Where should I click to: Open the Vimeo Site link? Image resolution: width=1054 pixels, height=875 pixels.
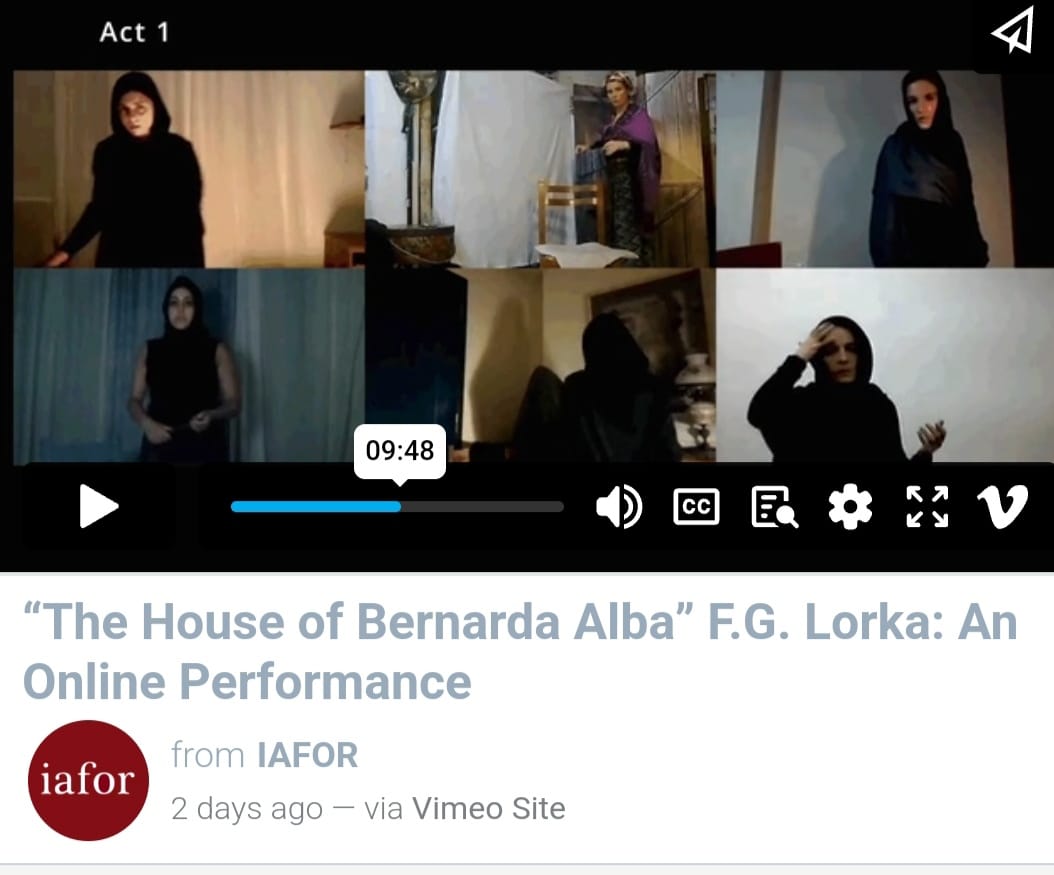click(489, 808)
